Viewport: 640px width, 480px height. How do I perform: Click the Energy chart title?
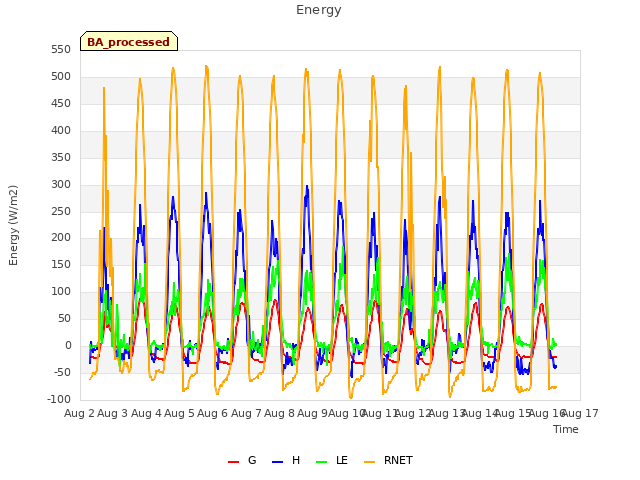click(x=319, y=10)
